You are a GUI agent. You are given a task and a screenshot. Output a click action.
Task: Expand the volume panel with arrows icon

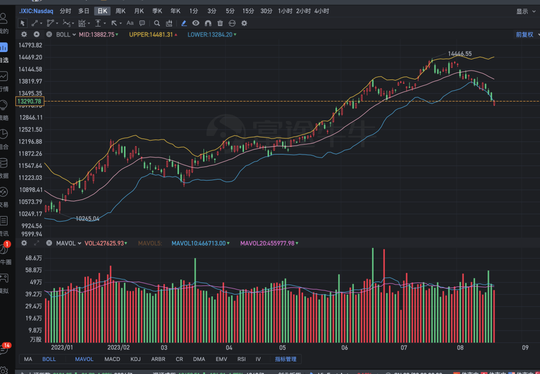click(37, 243)
